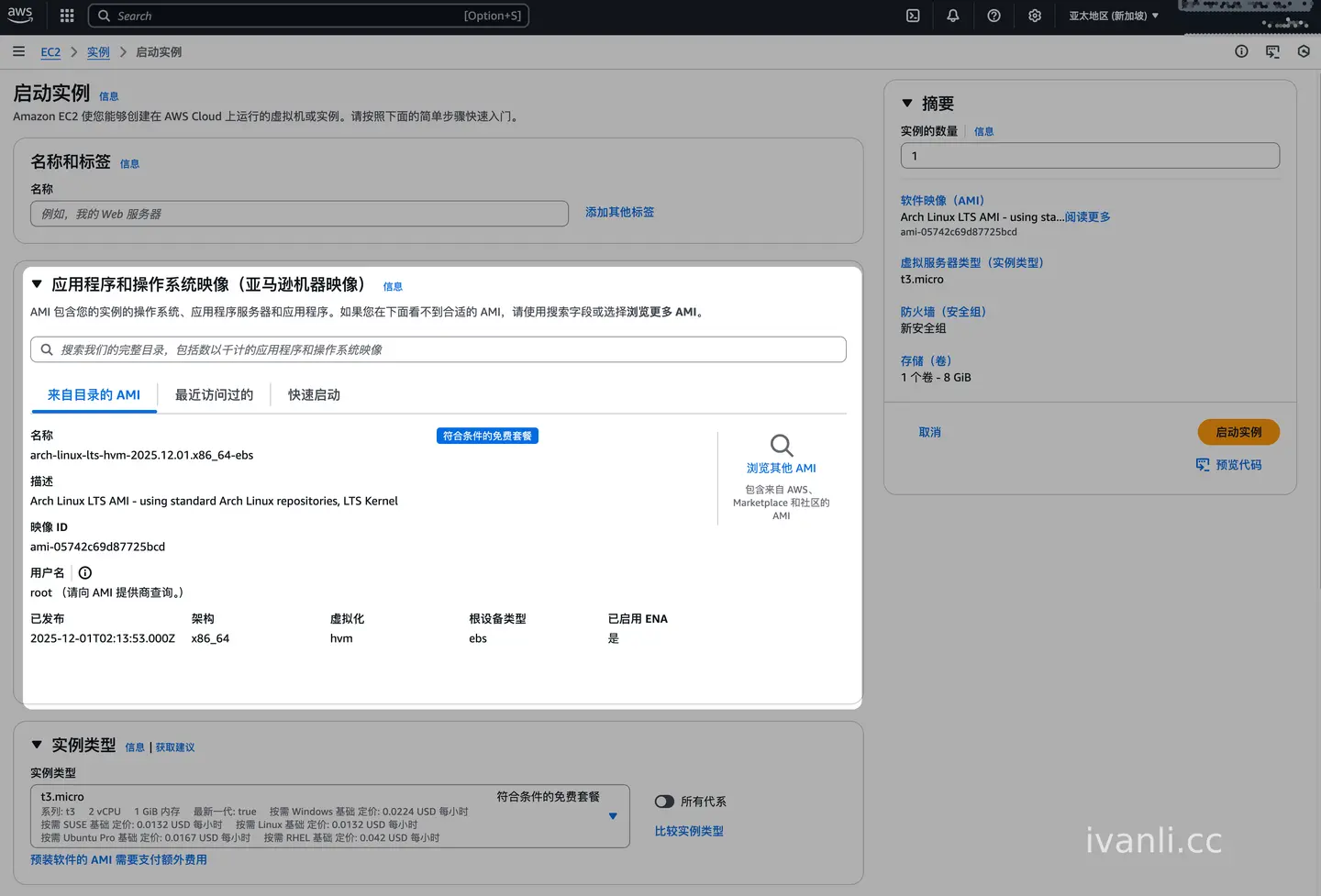This screenshot has width=1321, height=896.
Task: Click 比较实例类型 link
Action: [x=689, y=831]
